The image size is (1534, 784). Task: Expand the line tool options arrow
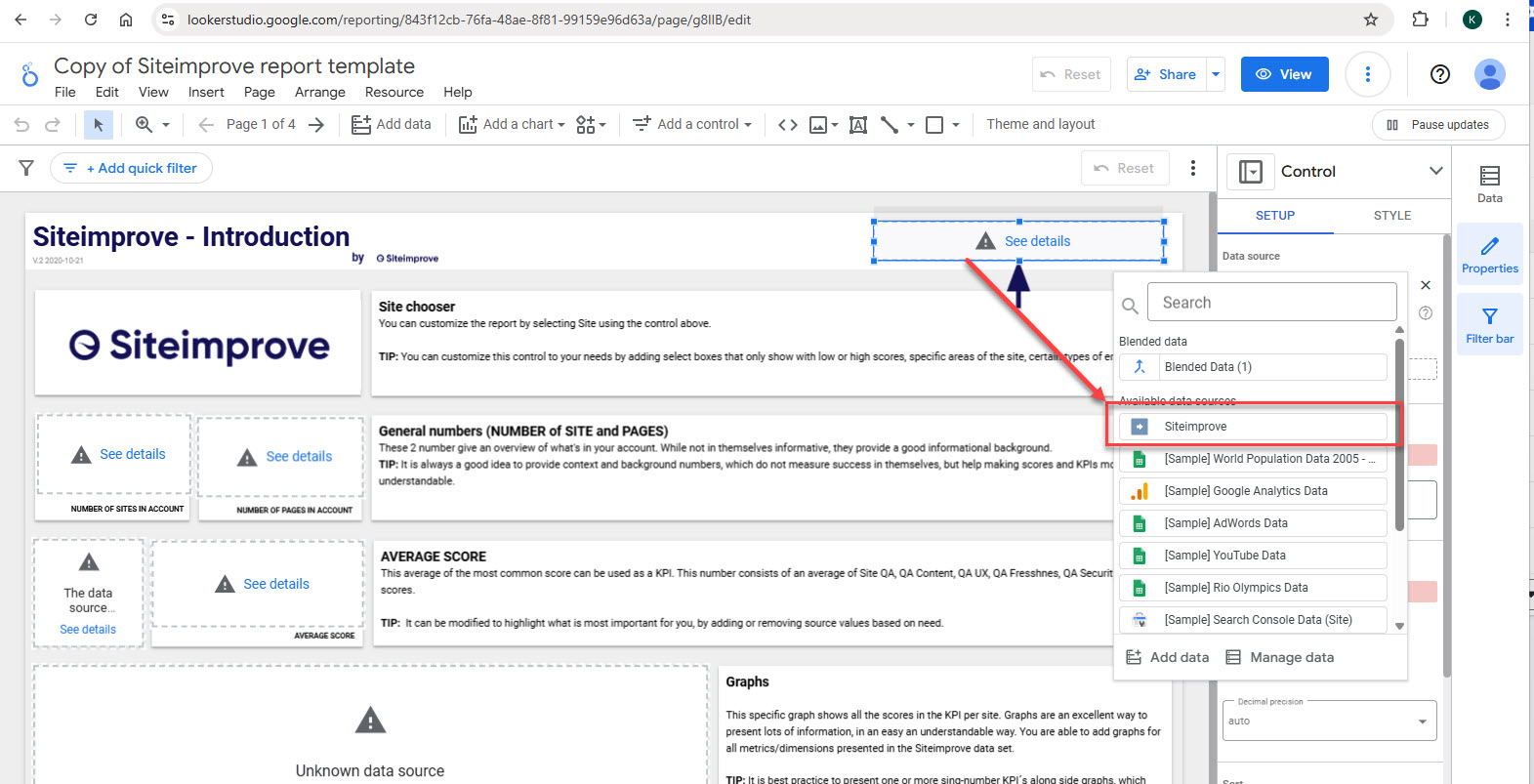tap(911, 125)
